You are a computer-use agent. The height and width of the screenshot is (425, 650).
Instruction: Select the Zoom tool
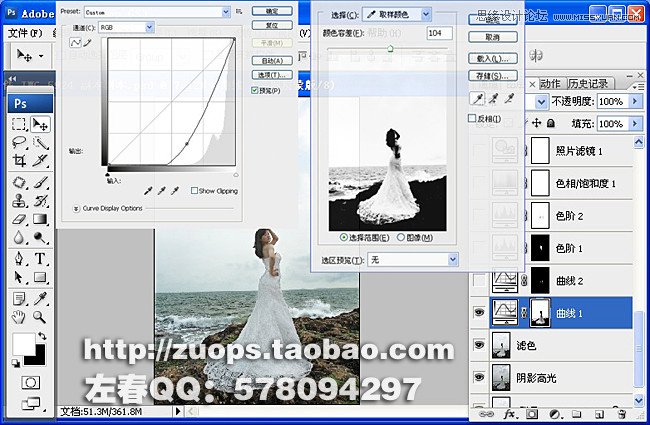point(40,317)
